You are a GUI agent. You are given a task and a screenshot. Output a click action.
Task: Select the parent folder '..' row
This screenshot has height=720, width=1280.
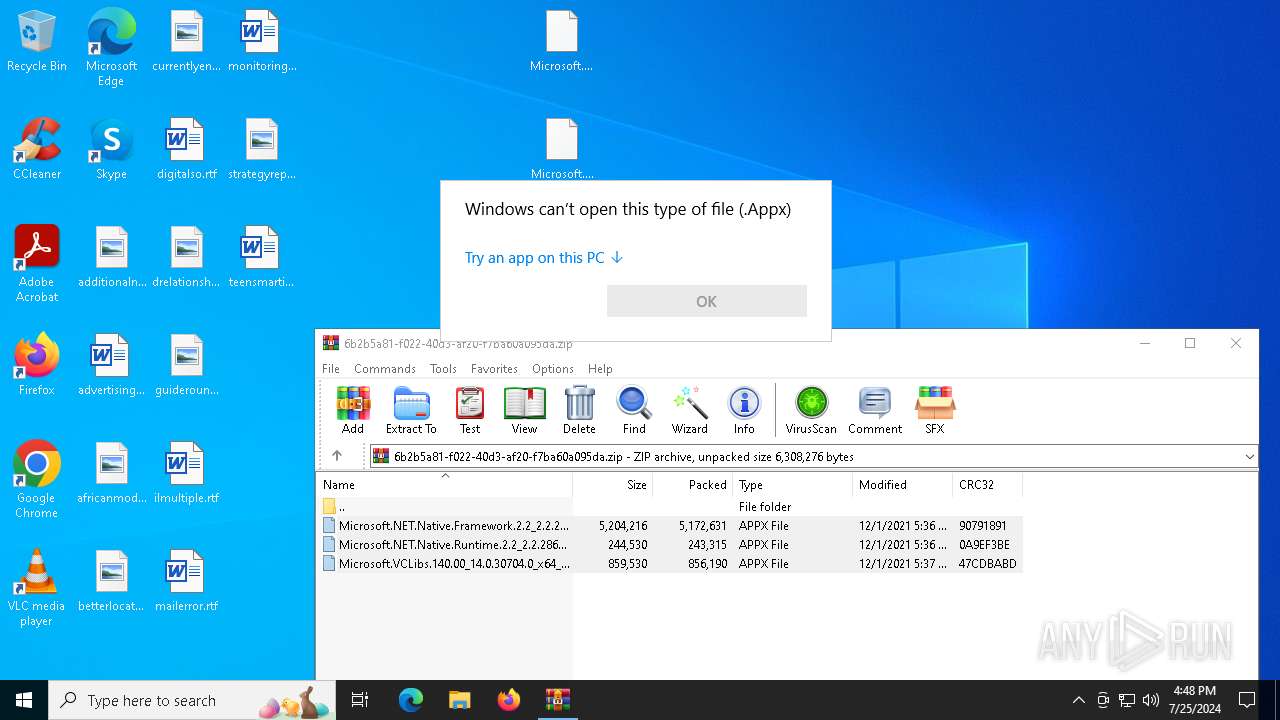(x=670, y=507)
